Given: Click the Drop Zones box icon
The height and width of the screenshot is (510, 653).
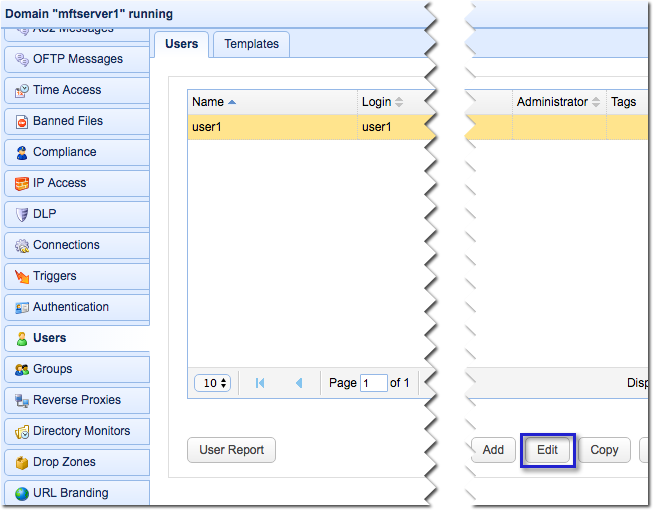Looking at the screenshot, I should (22, 463).
